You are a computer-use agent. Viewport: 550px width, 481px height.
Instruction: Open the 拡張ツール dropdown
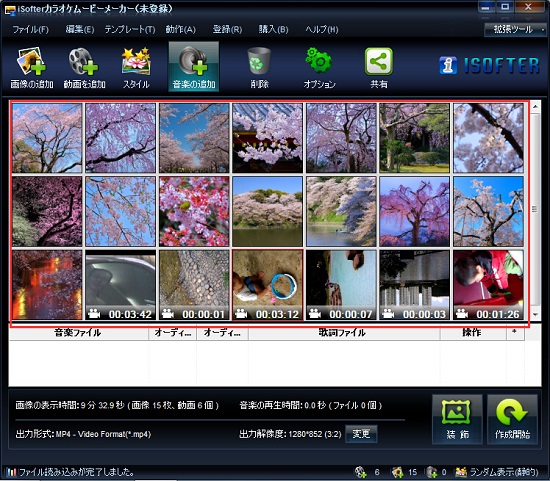click(515, 30)
